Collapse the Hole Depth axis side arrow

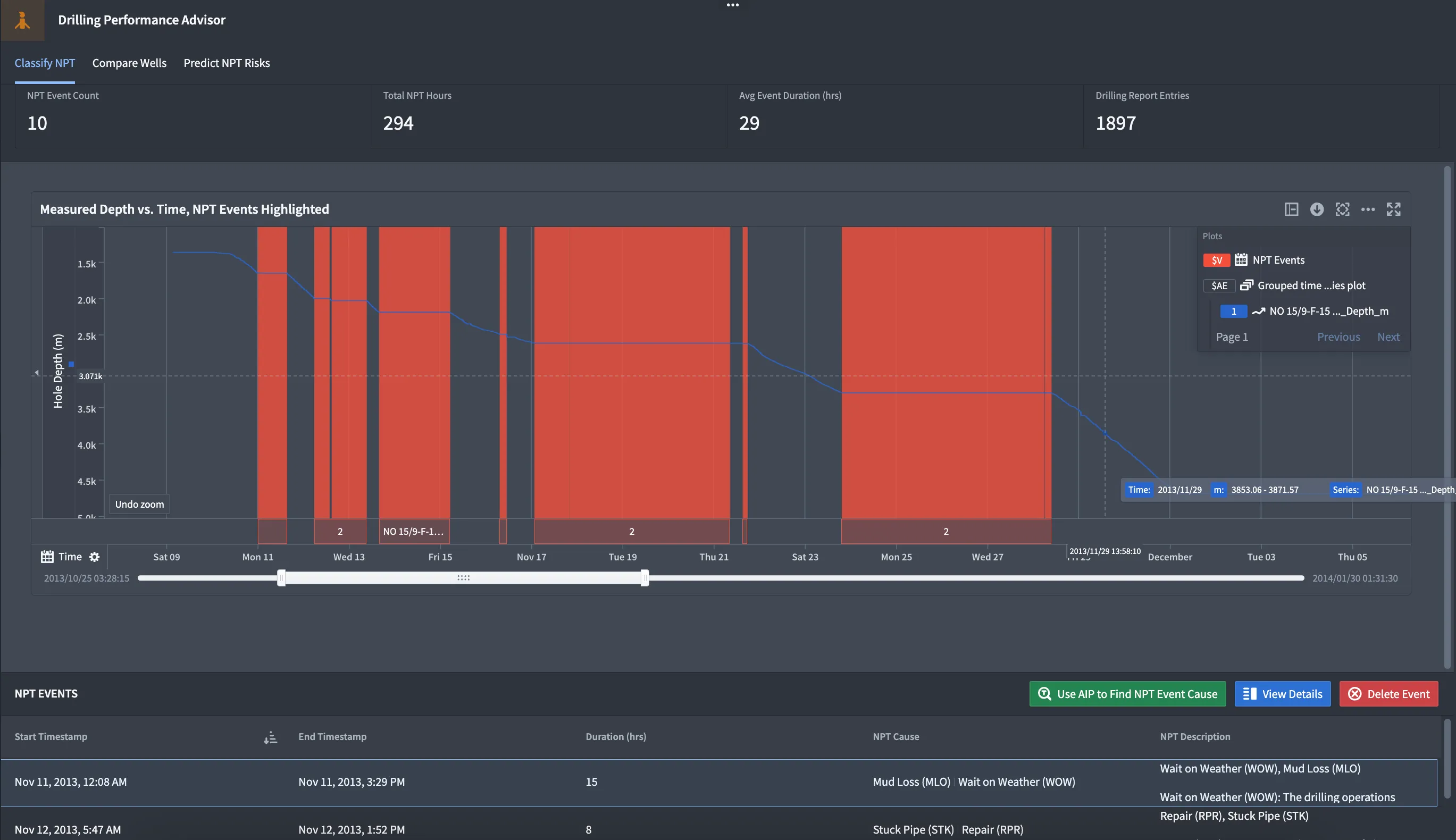[37, 373]
